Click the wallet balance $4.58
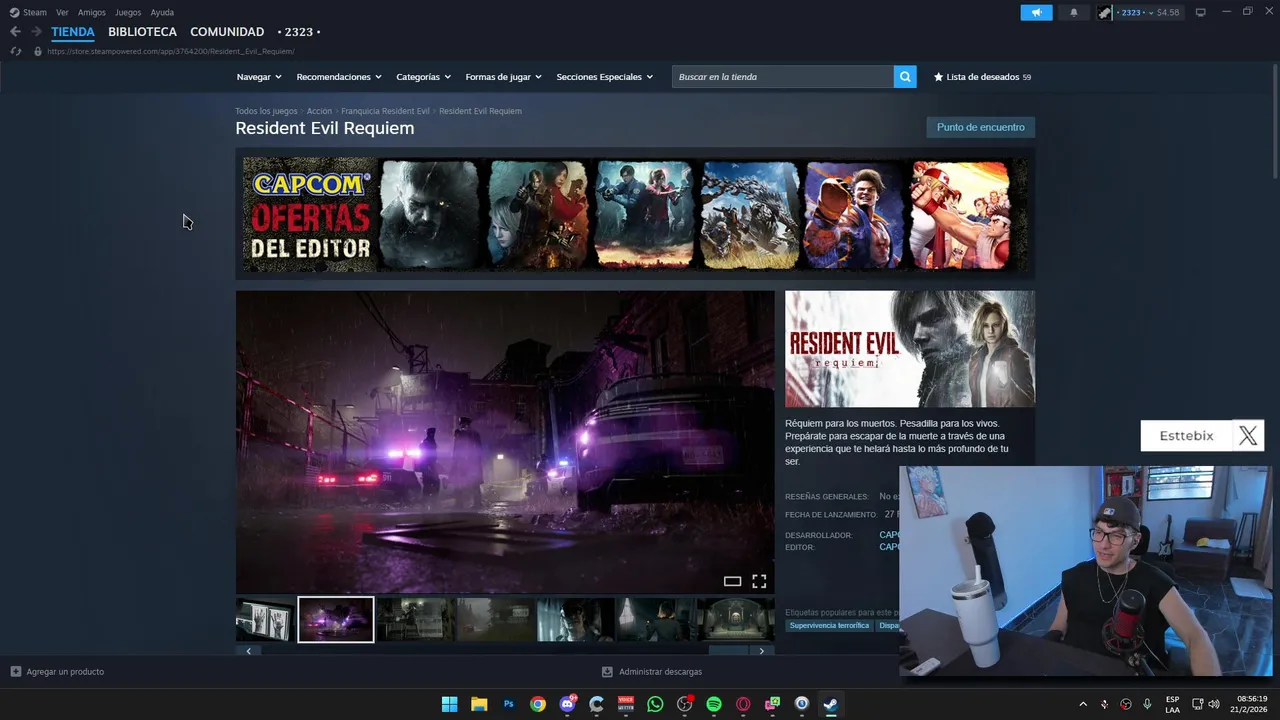This screenshot has height=720, width=1280. [x=1168, y=12]
